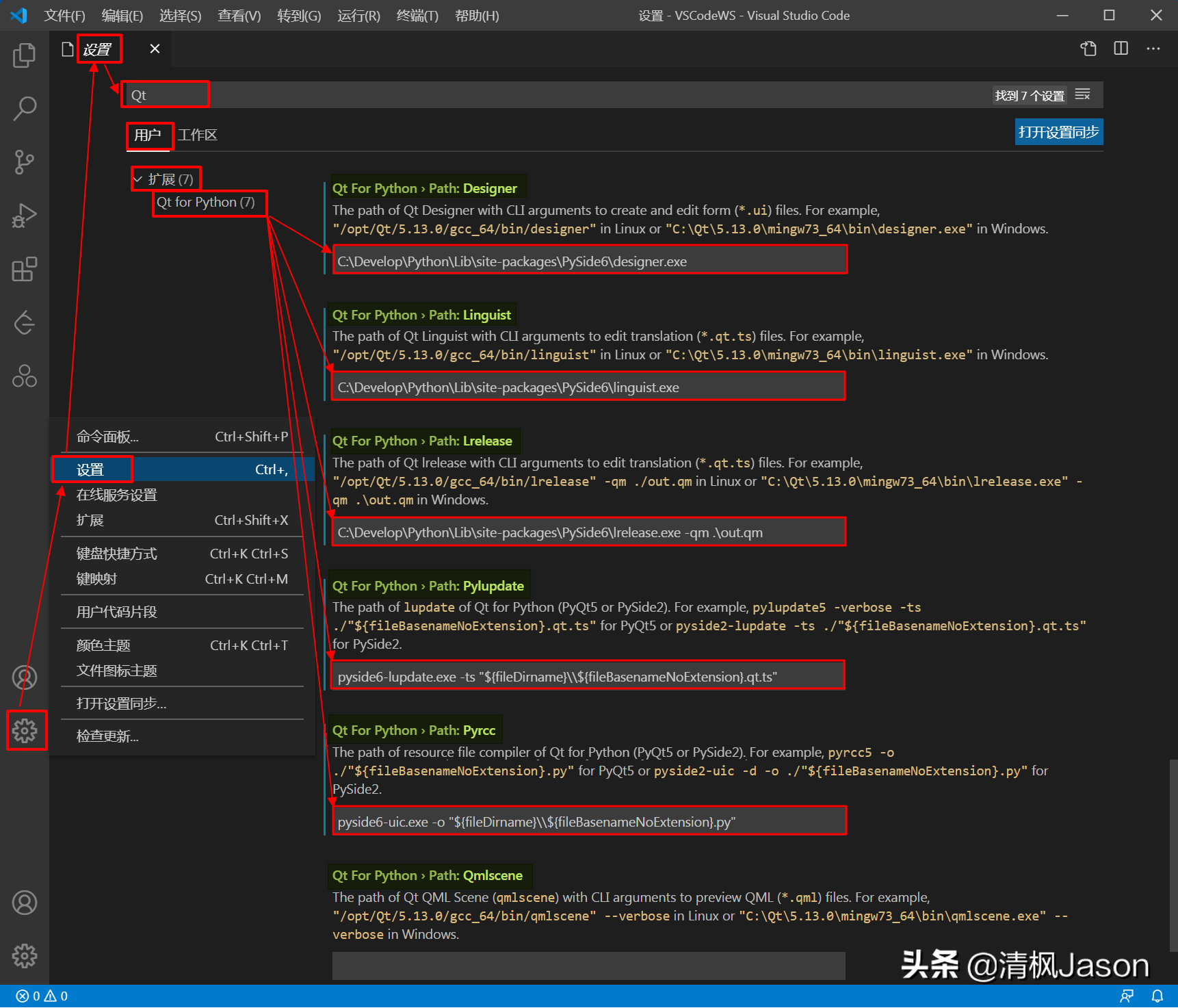Viewport: 1178px width, 1008px height.
Task: Click the 'Qt For Python › Path: Pylupdate' title
Action: [428, 586]
